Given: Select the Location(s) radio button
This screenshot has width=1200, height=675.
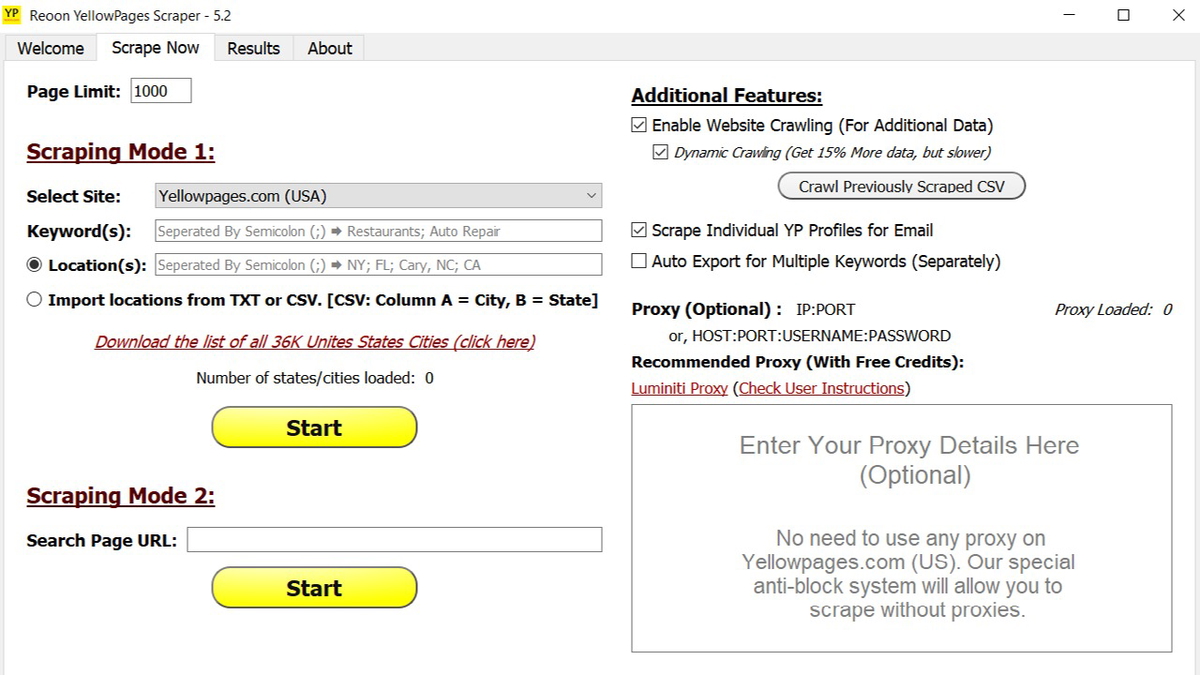Looking at the screenshot, I should (x=33, y=264).
